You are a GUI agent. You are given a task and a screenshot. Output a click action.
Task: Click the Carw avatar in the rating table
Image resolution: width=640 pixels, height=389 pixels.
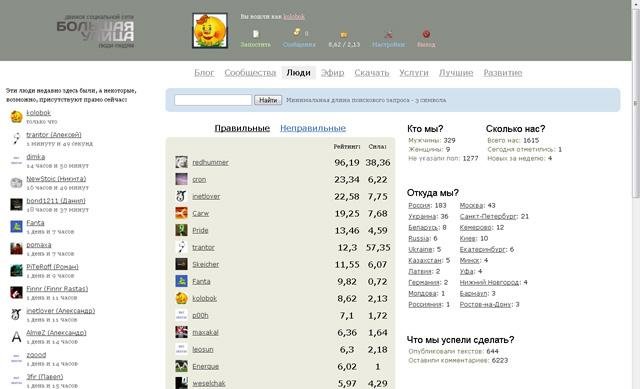pos(181,213)
